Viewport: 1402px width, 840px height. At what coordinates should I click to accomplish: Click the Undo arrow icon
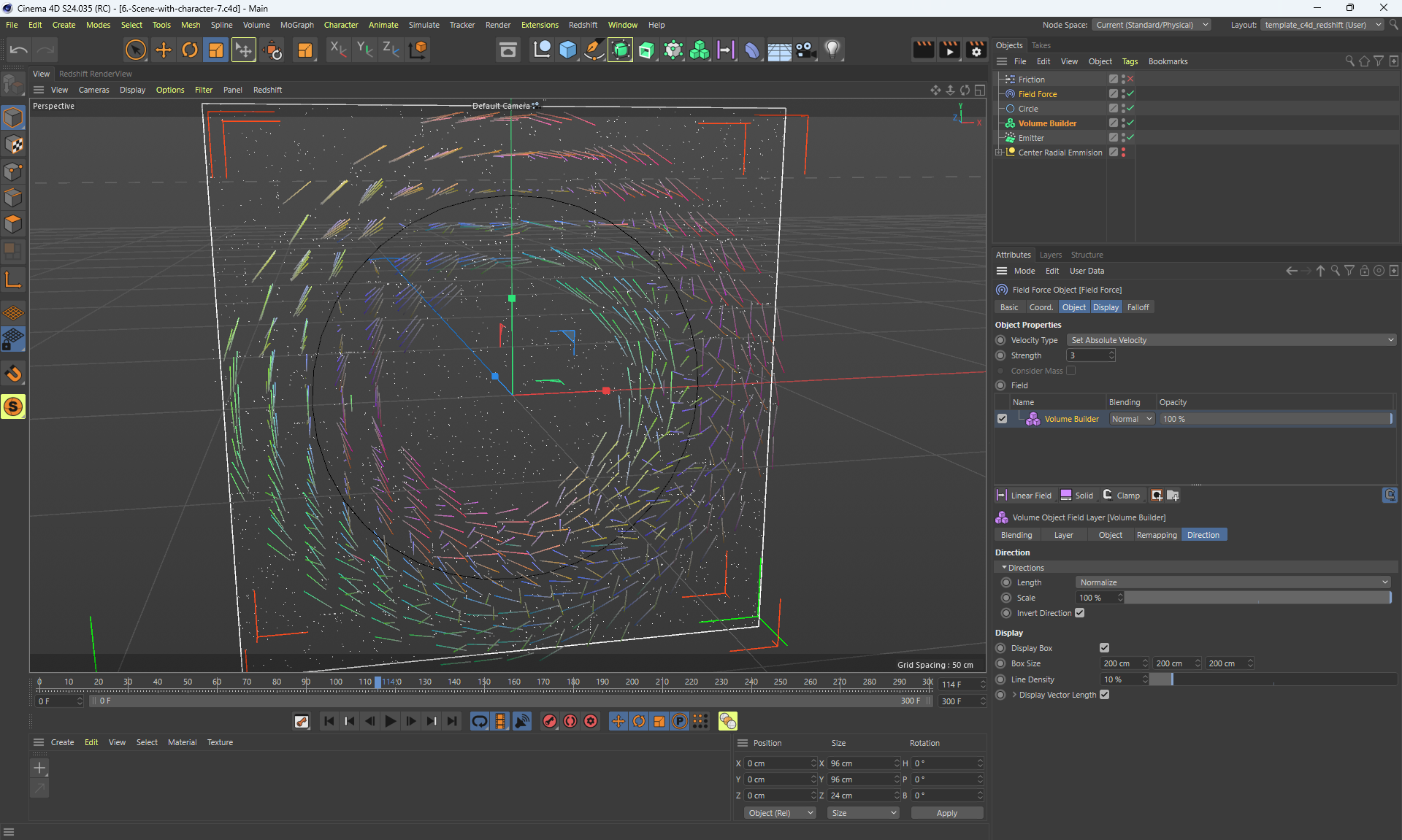pyautogui.click(x=19, y=50)
